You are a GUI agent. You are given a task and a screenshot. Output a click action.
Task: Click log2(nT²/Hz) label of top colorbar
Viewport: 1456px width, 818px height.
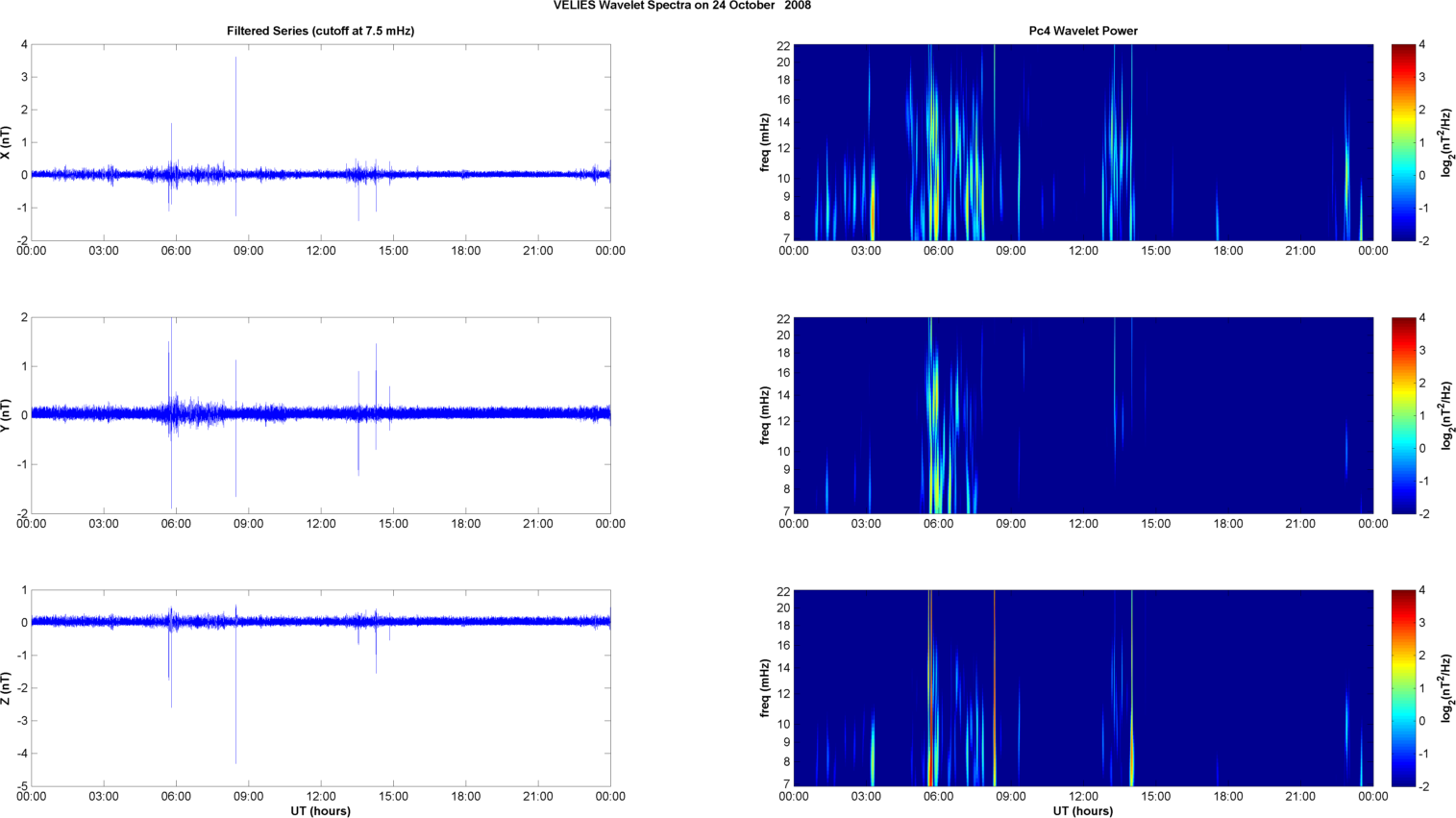(1445, 142)
